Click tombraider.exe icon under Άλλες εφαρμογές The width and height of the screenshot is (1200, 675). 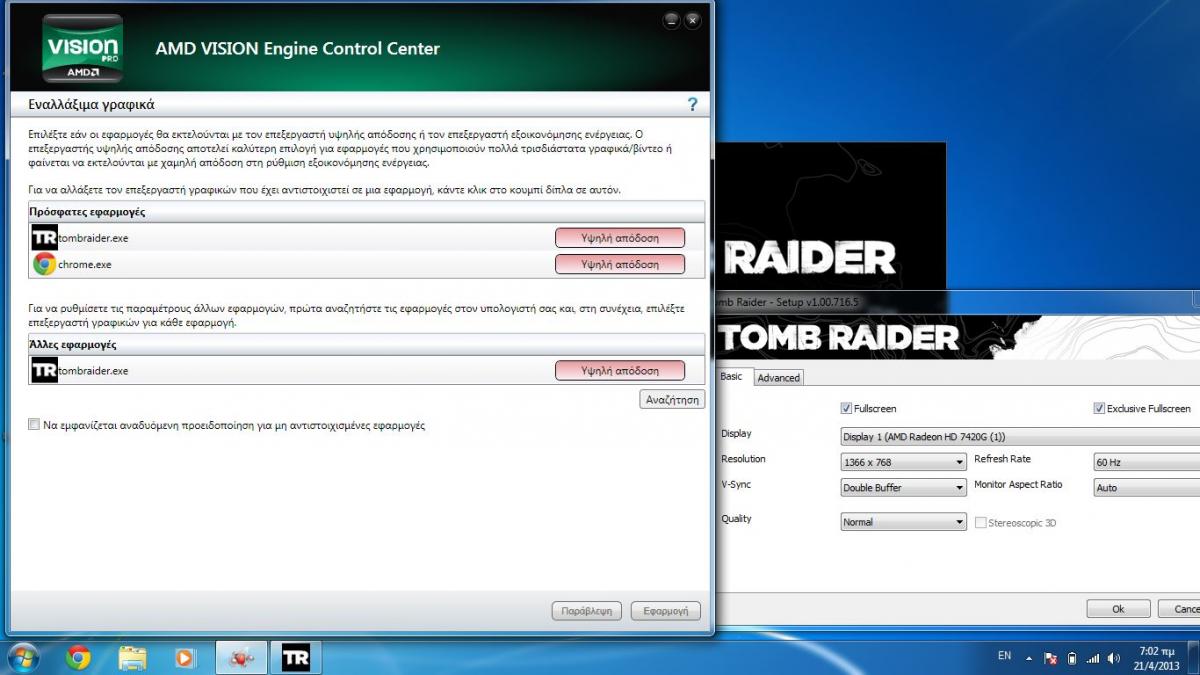tap(44, 370)
